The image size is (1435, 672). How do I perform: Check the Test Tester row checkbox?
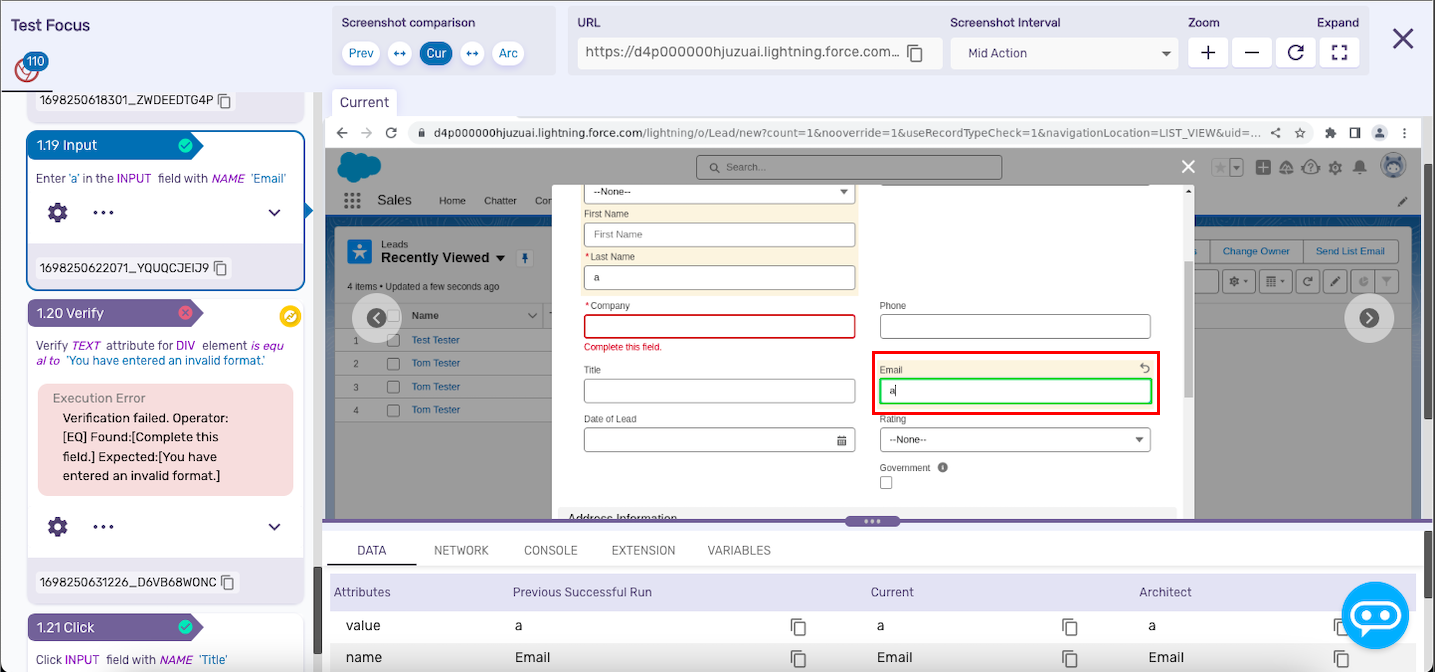click(x=393, y=340)
